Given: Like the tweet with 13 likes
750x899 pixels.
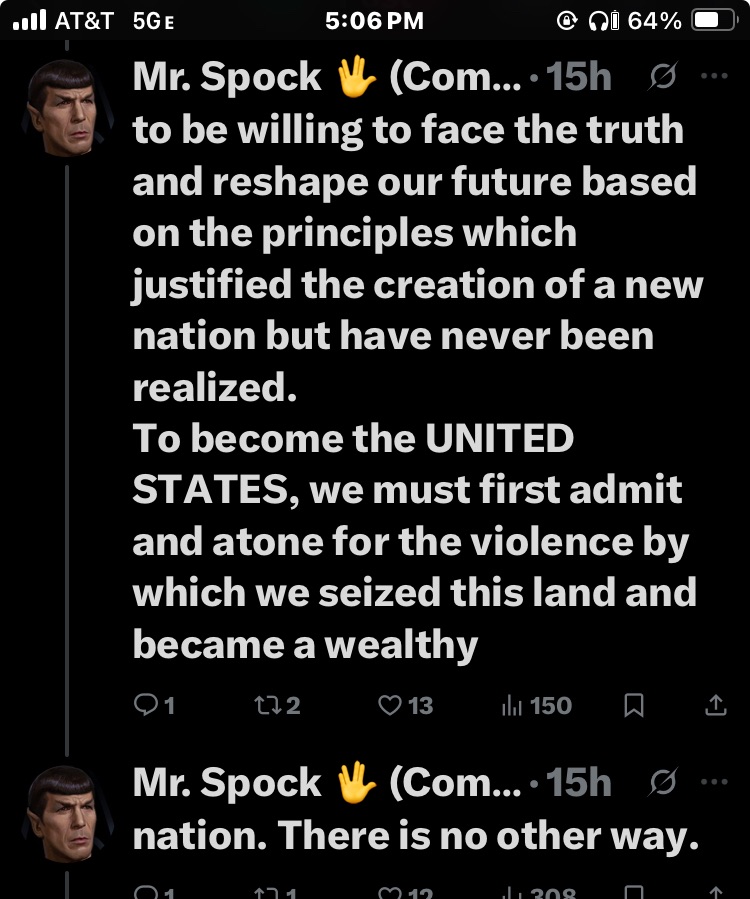Looking at the screenshot, I should point(390,706).
